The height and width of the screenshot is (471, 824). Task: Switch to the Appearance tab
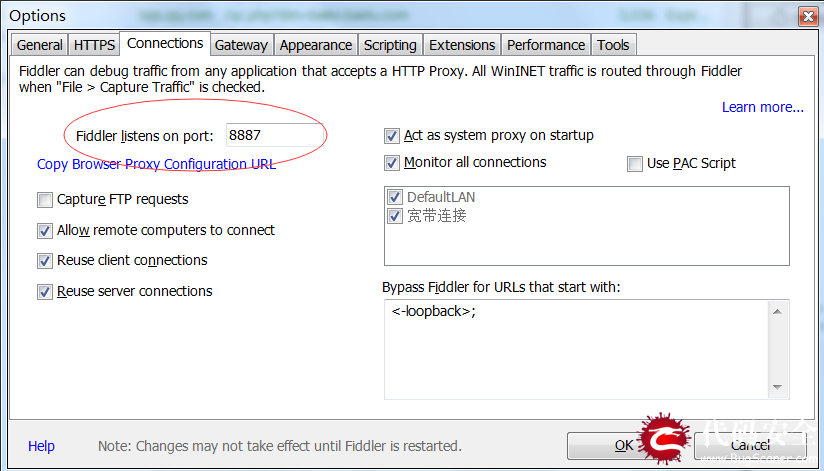pos(316,45)
